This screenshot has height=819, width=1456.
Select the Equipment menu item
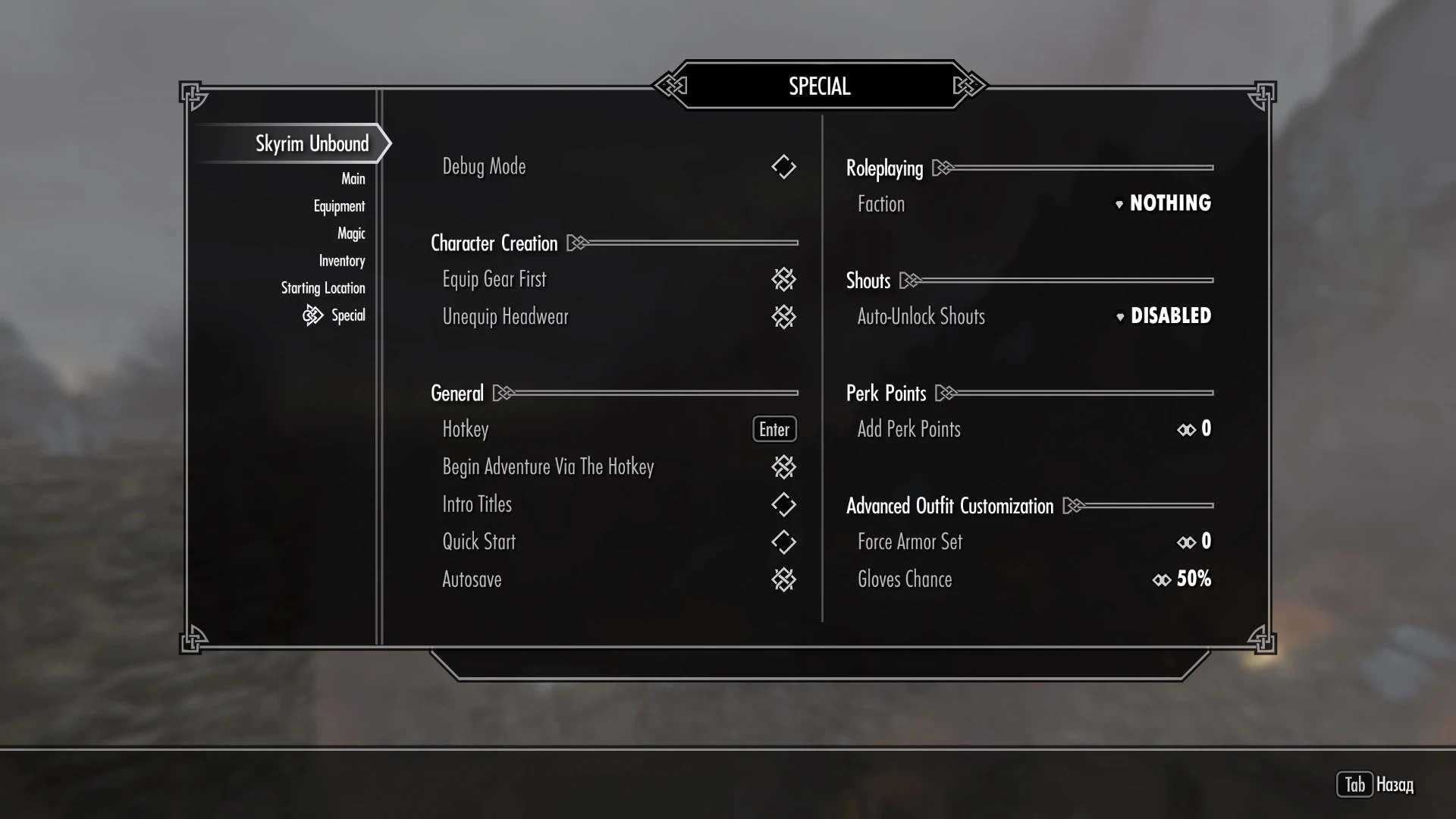(339, 206)
